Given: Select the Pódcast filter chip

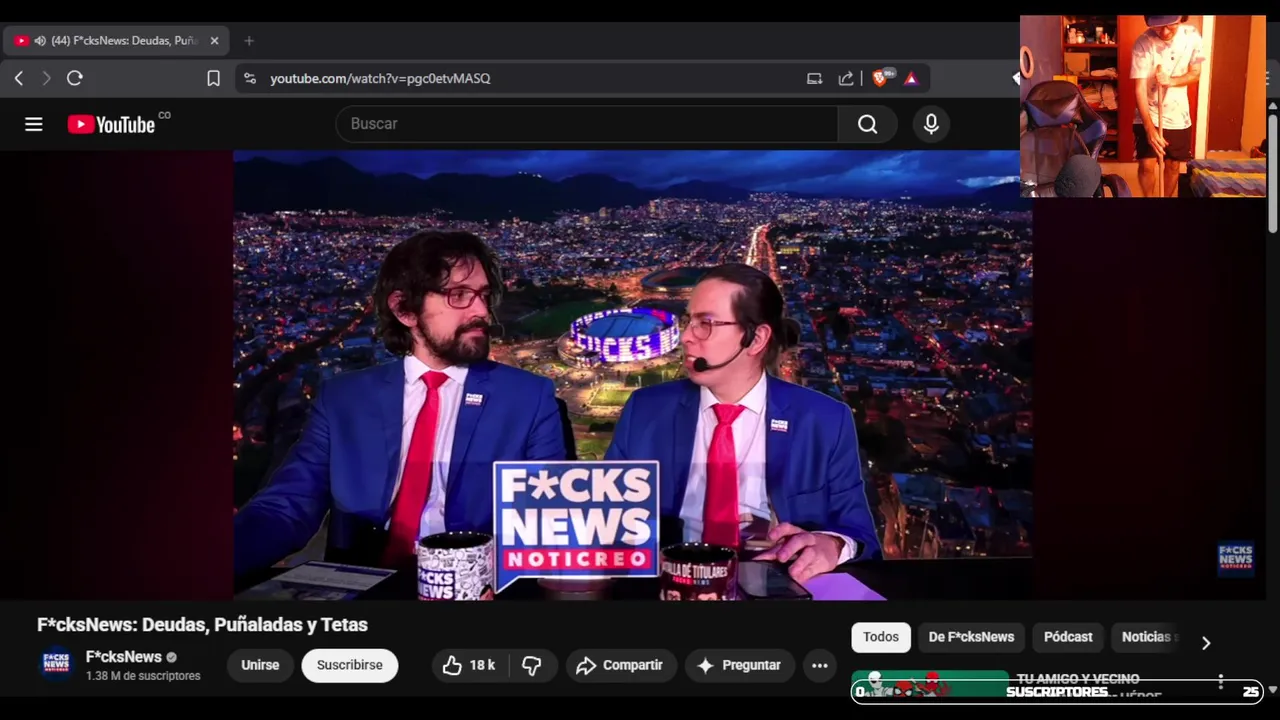Looking at the screenshot, I should (1068, 637).
